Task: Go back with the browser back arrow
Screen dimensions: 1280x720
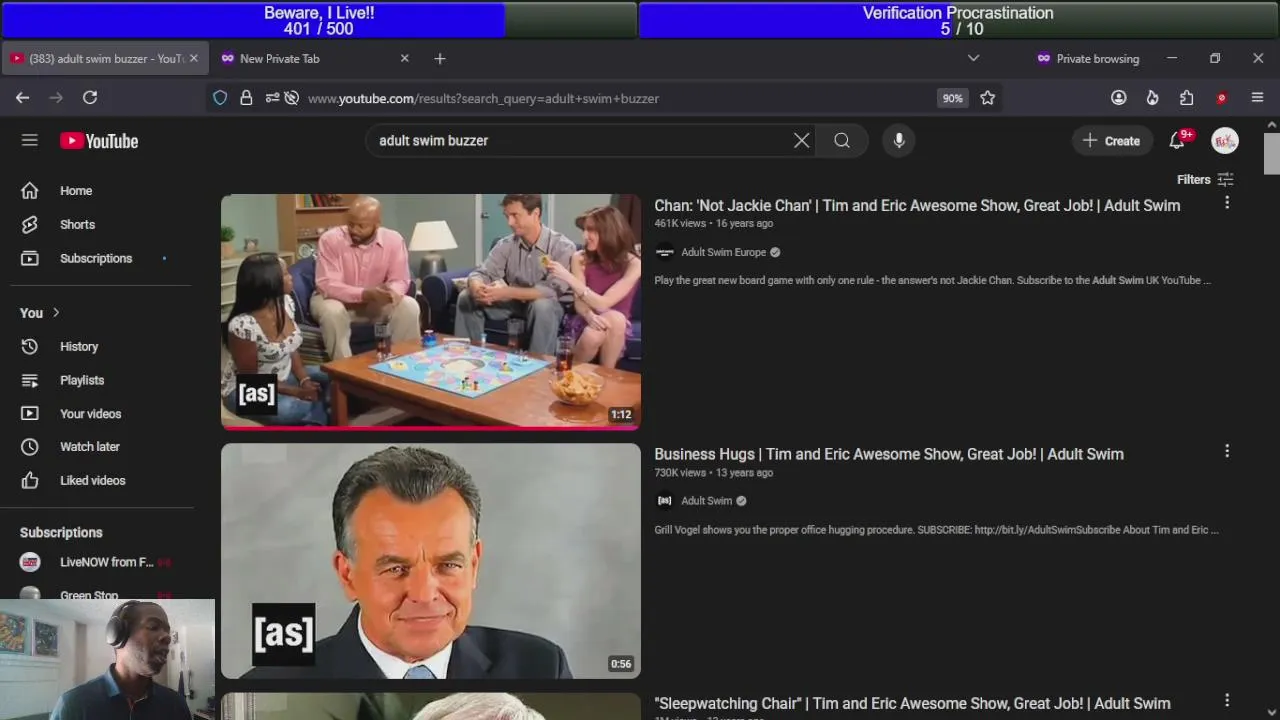Action: coord(22,98)
